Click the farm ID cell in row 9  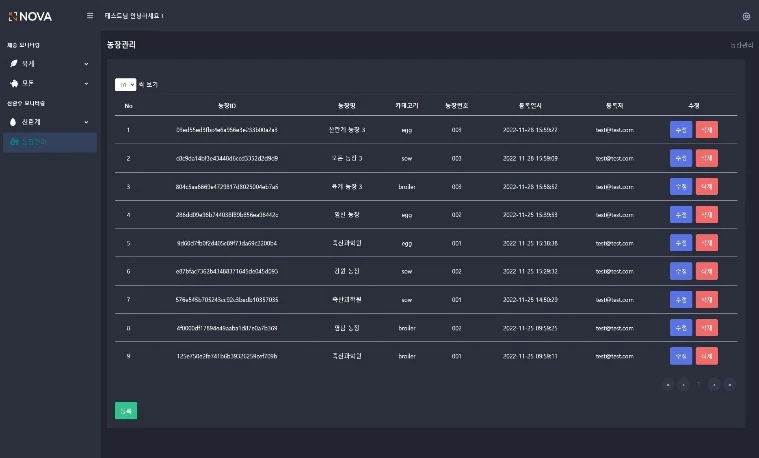[227, 356]
